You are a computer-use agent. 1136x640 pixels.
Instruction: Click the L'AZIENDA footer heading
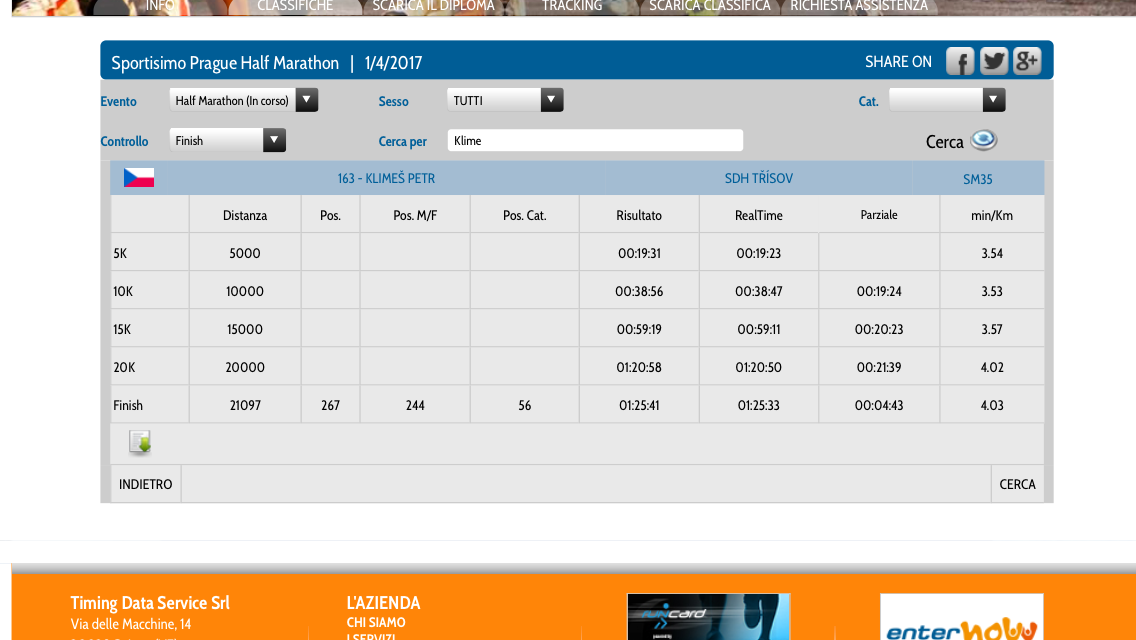[x=383, y=603]
